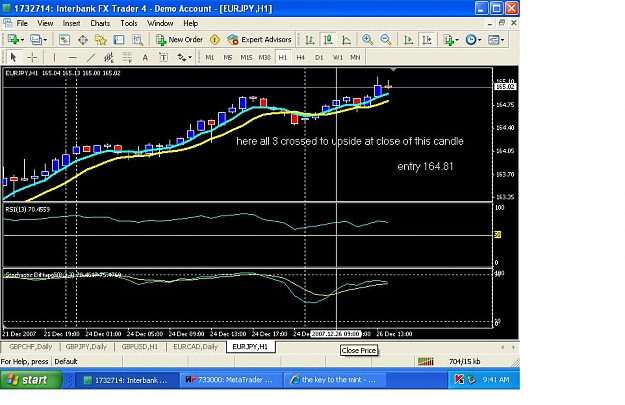Select the Text 'A' tool

coord(145,57)
